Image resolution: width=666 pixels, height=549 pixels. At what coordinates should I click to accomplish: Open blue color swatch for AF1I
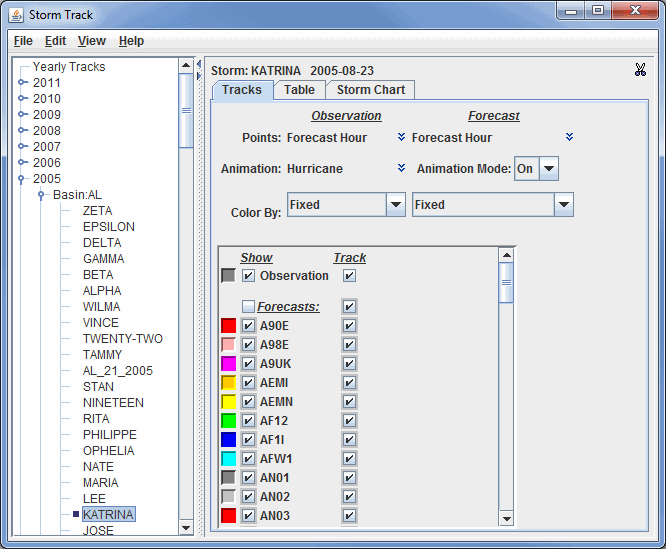pos(229,439)
